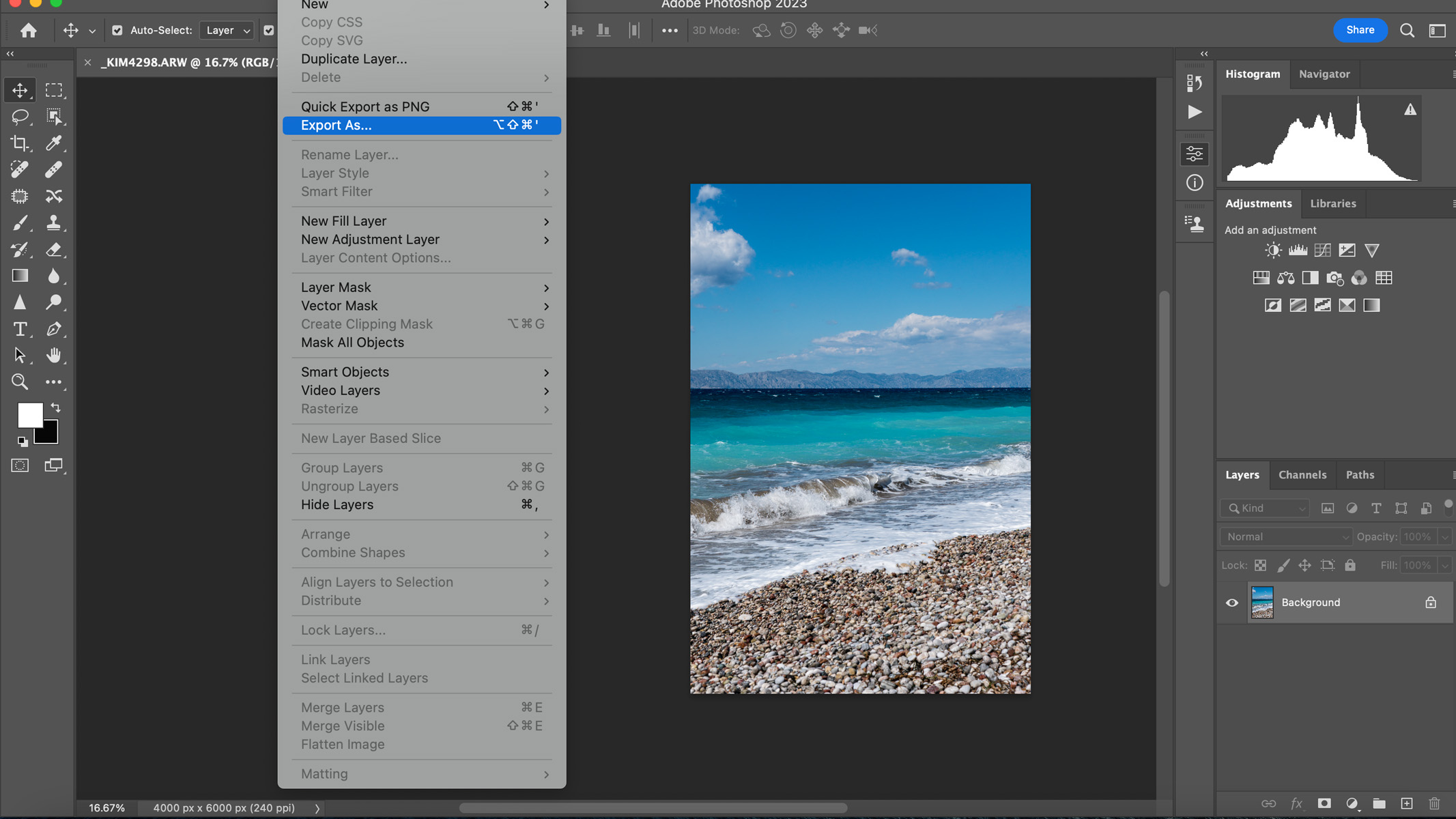The width and height of the screenshot is (1456, 819).
Task: Click the Share button
Action: pos(1359,30)
